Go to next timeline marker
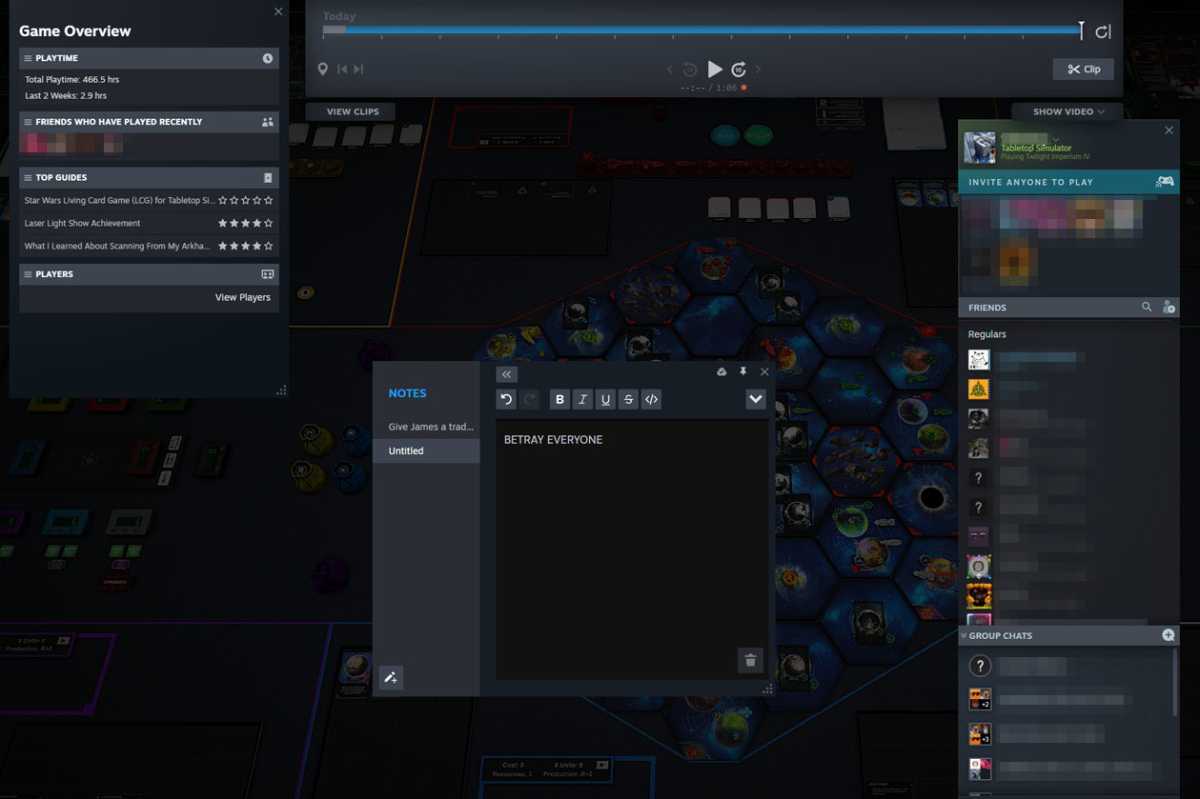 [x=358, y=69]
